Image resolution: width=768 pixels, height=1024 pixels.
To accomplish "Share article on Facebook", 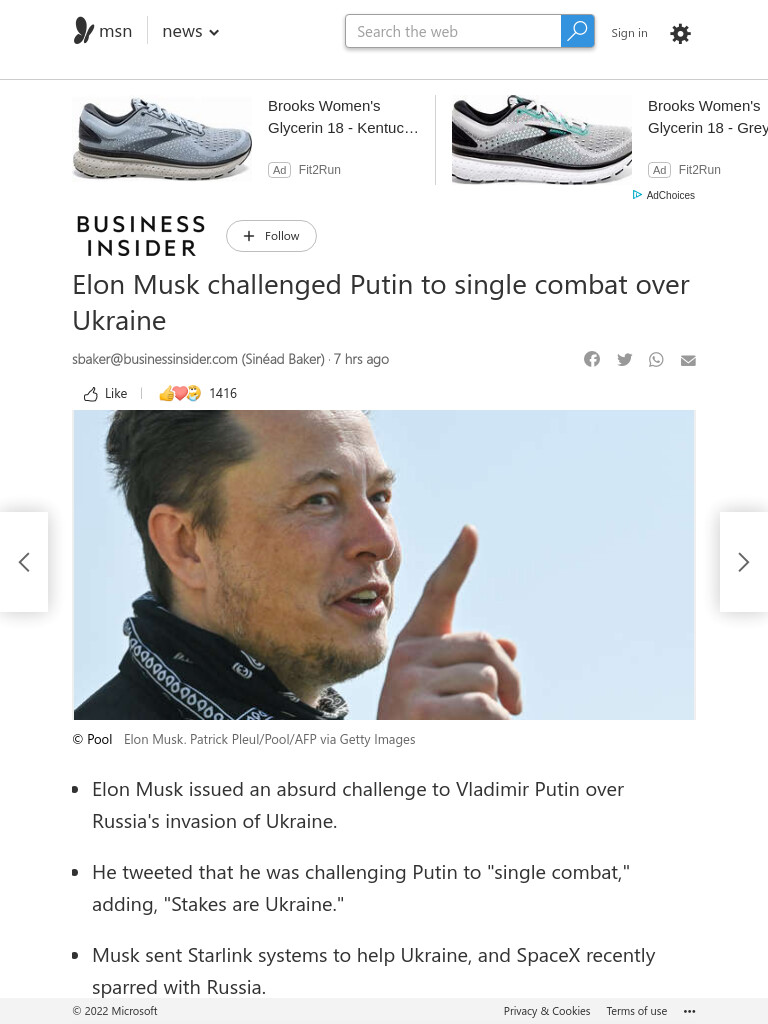I will pyautogui.click(x=592, y=359).
